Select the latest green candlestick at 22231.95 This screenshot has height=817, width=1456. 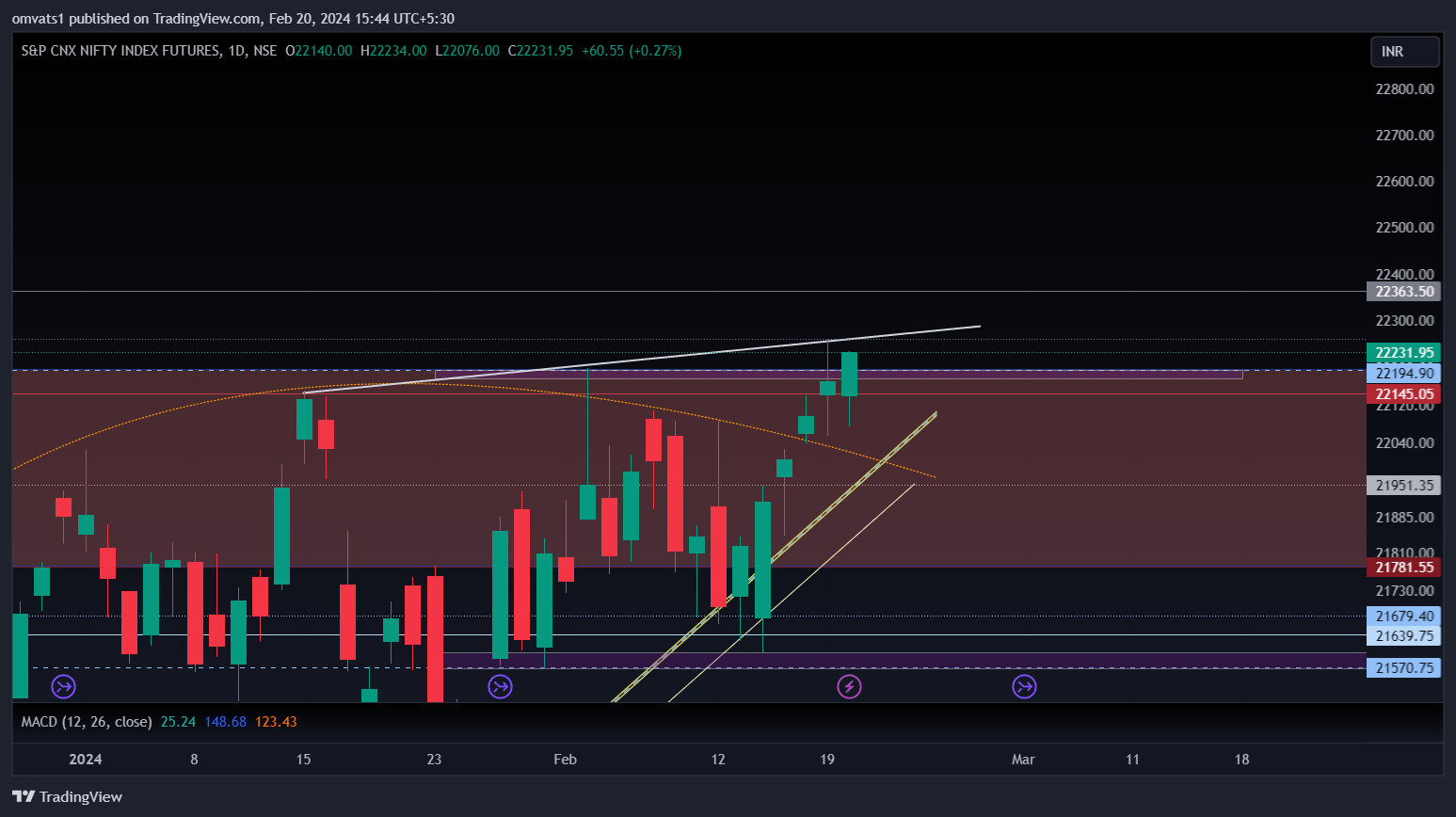coord(849,375)
